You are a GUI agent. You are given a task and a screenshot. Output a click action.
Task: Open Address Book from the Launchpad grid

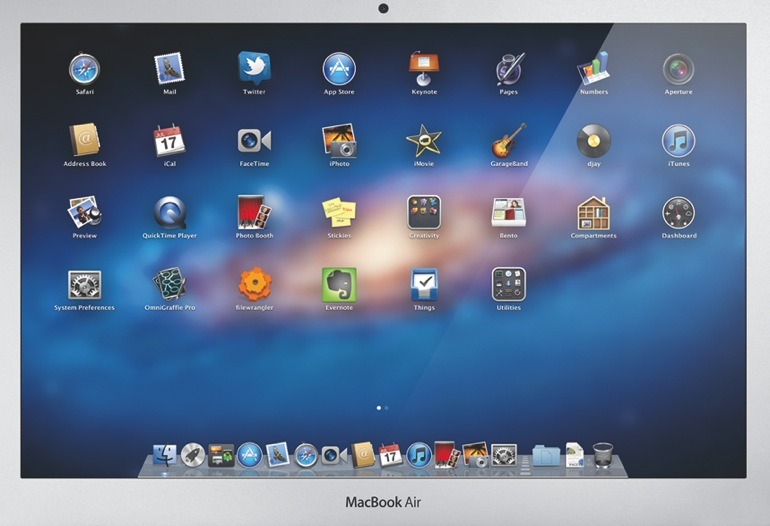click(84, 140)
